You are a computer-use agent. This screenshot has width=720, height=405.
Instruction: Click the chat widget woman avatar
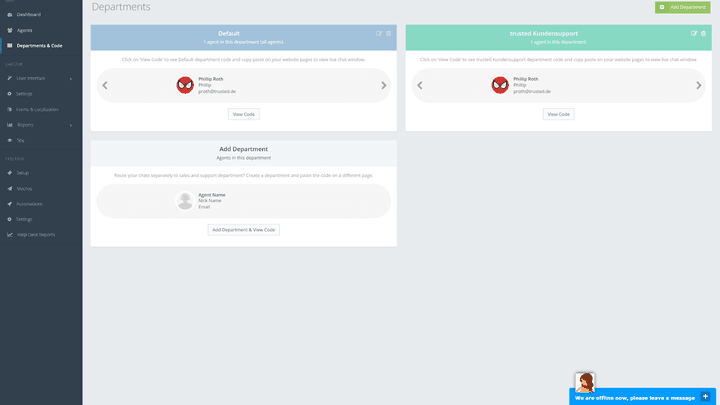pyautogui.click(x=585, y=382)
